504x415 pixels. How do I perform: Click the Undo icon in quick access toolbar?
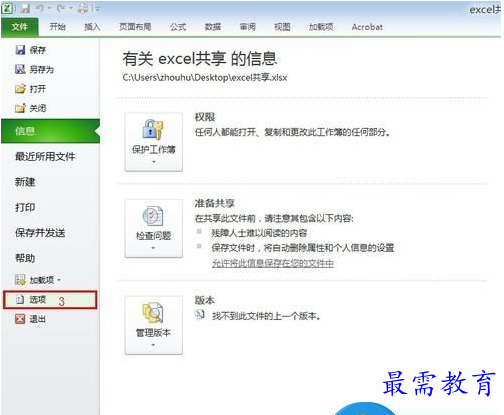(40, 8)
